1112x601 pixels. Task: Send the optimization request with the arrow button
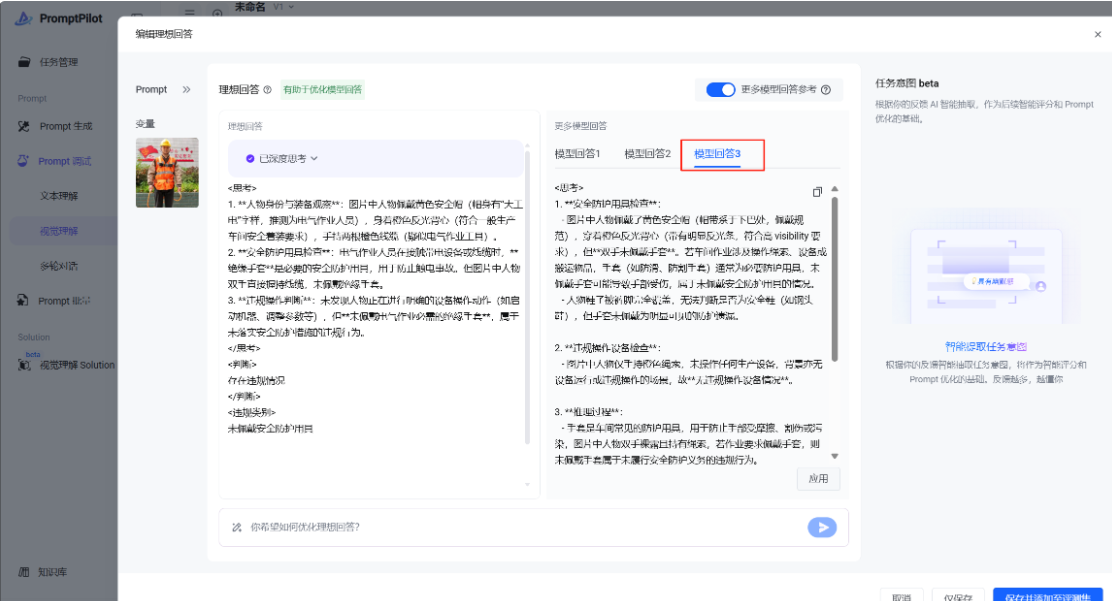coord(822,527)
